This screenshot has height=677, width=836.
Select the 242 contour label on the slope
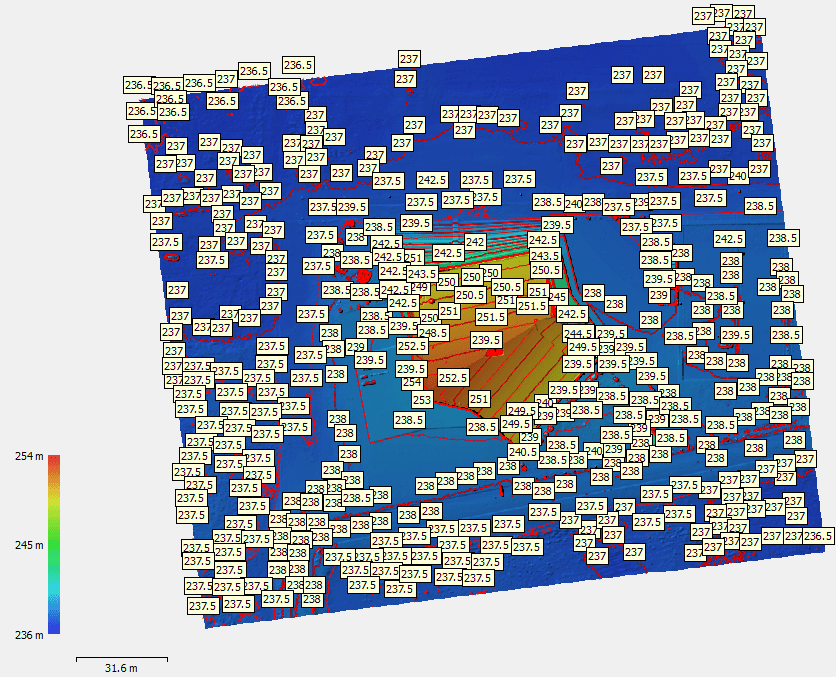475,242
